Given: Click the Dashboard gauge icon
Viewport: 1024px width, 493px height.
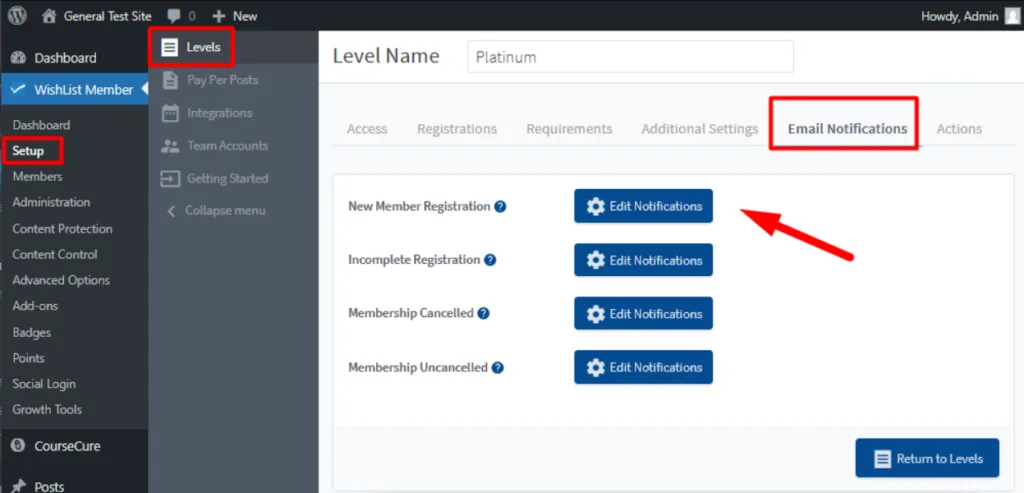Looking at the screenshot, I should click(18, 58).
